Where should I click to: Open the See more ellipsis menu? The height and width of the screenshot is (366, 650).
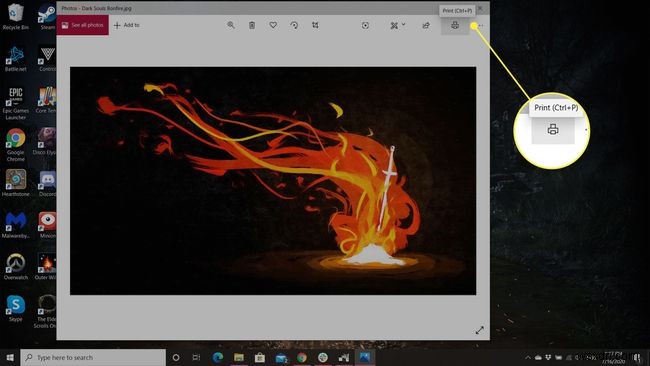480,25
